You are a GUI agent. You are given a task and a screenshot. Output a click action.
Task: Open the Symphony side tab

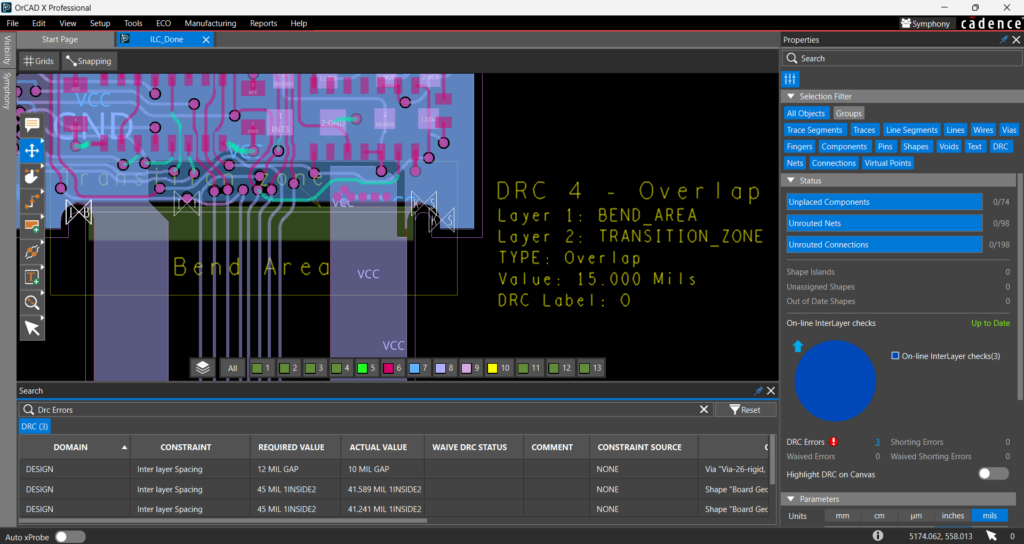pyautogui.click(x=7, y=89)
